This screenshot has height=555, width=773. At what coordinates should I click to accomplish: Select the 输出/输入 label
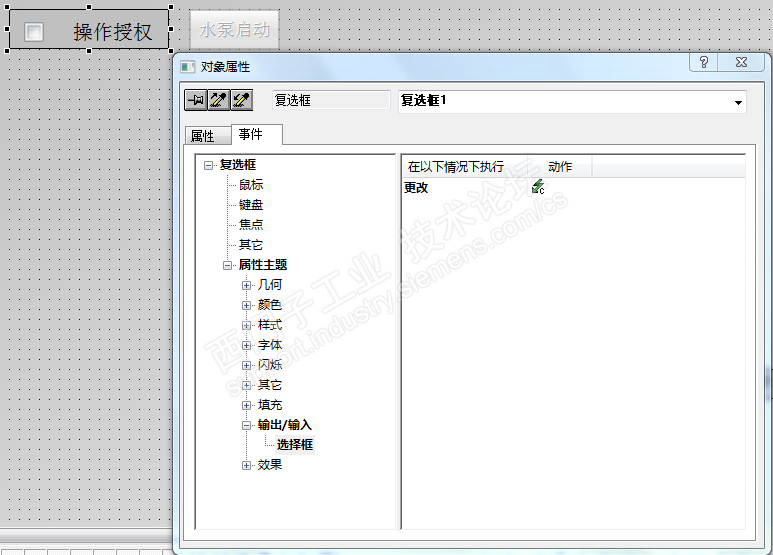click(x=284, y=425)
